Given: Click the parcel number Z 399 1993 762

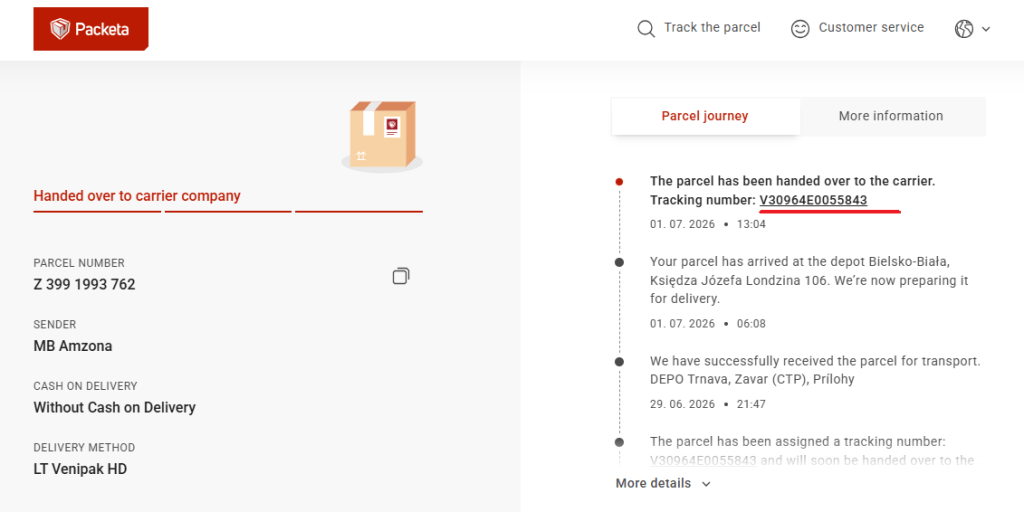Looking at the screenshot, I should 84,285.
